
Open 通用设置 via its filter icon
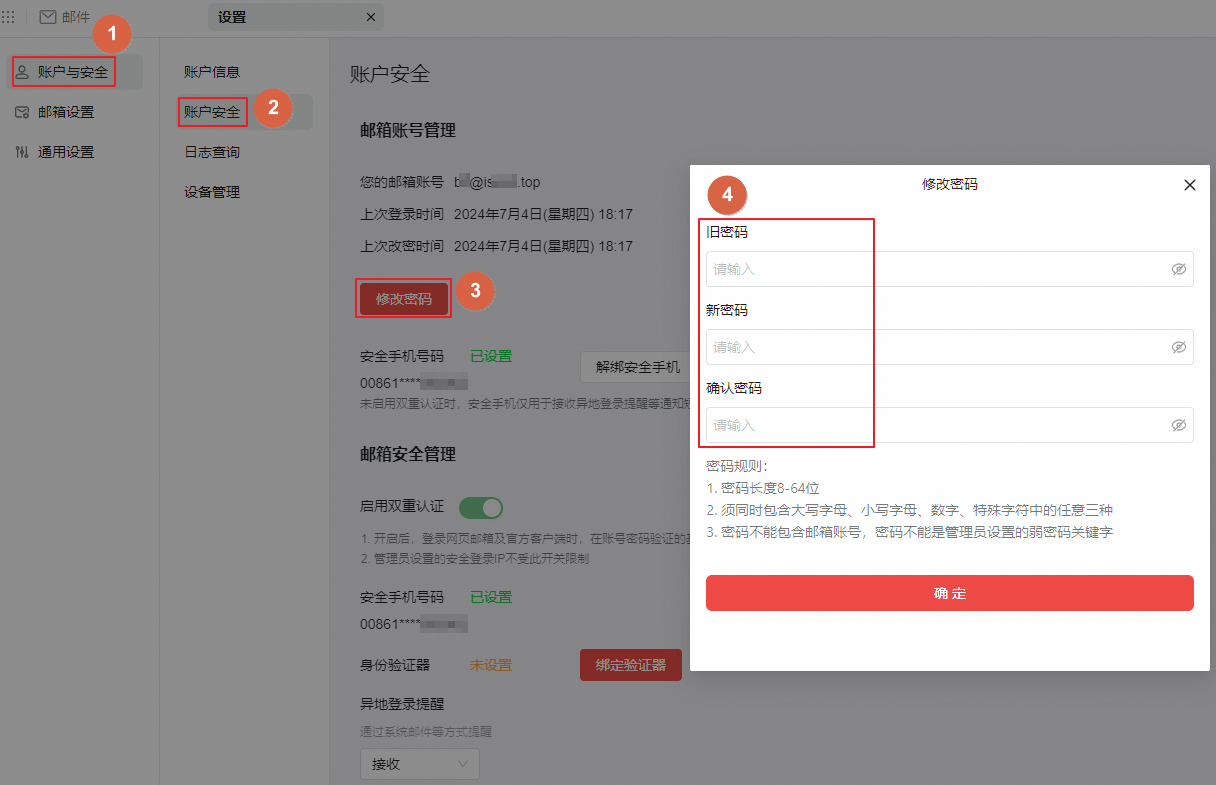[22, 151]
